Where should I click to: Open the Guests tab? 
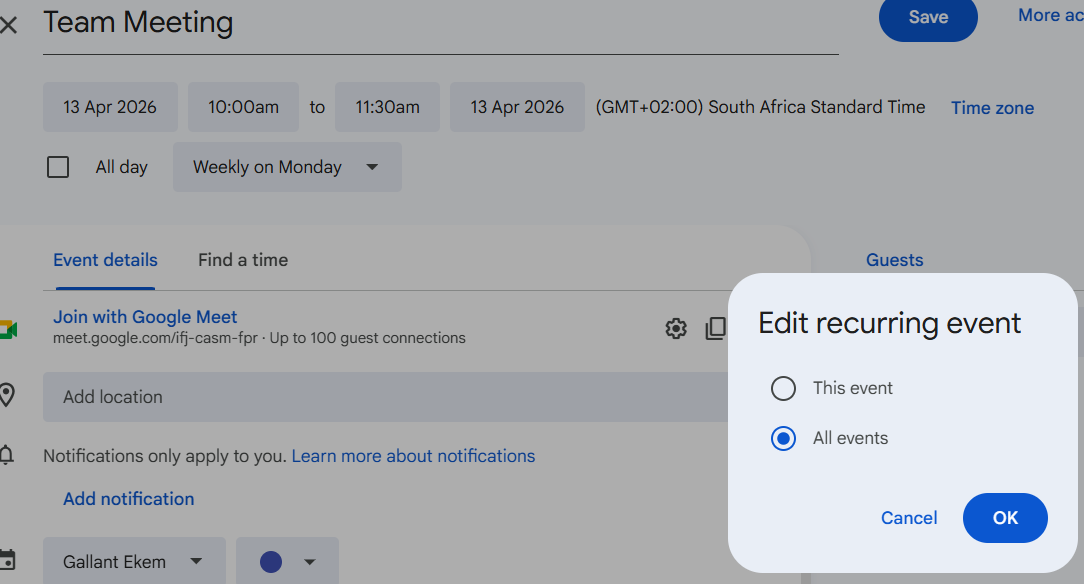click(x=895, y=261)
